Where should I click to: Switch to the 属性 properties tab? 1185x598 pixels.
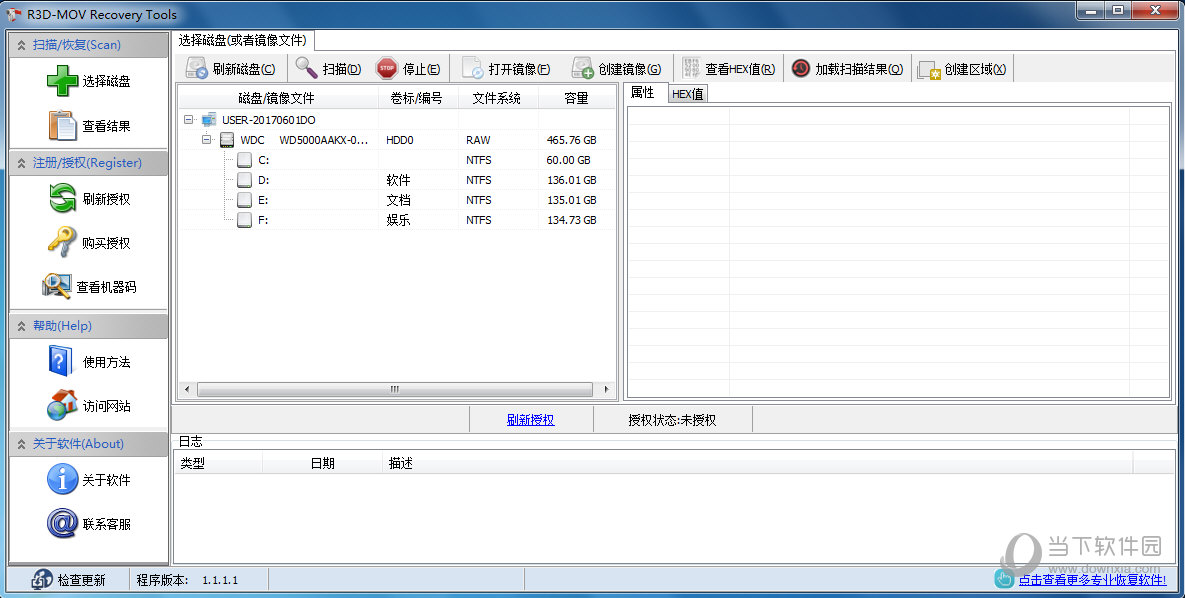pos(642,92)
